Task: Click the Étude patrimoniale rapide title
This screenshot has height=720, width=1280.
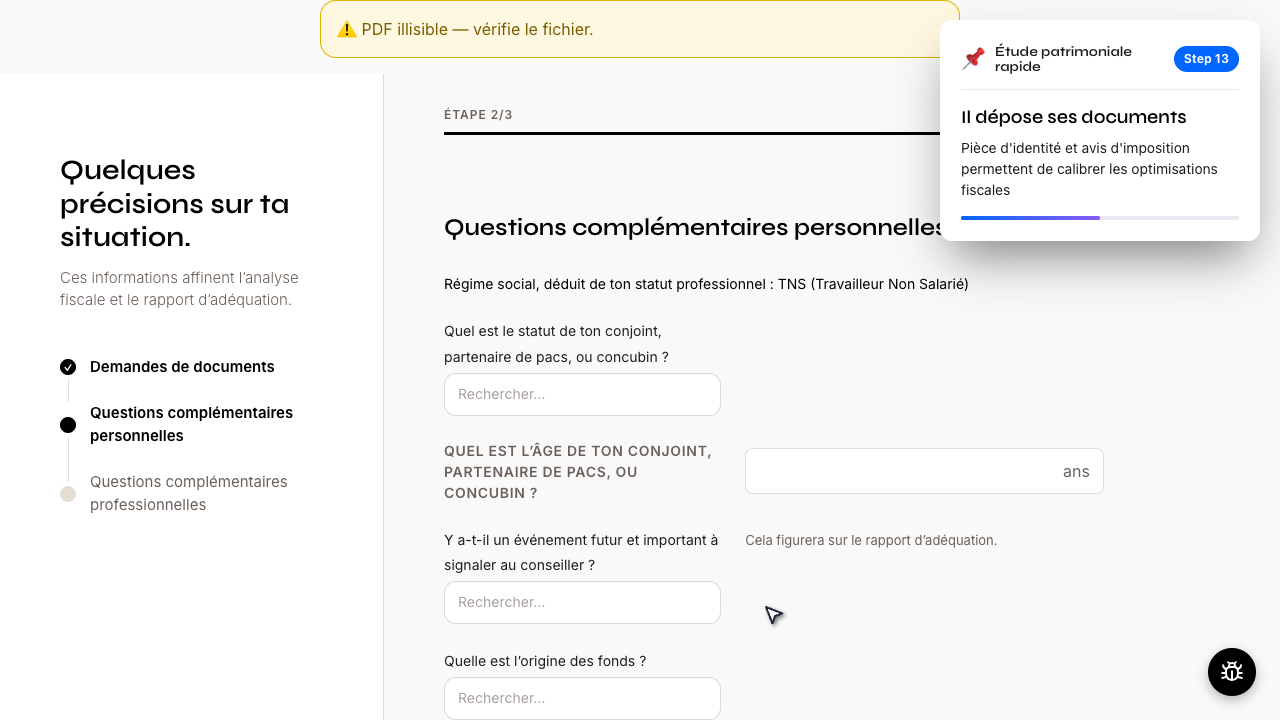Action: [x=1063, y=59]
